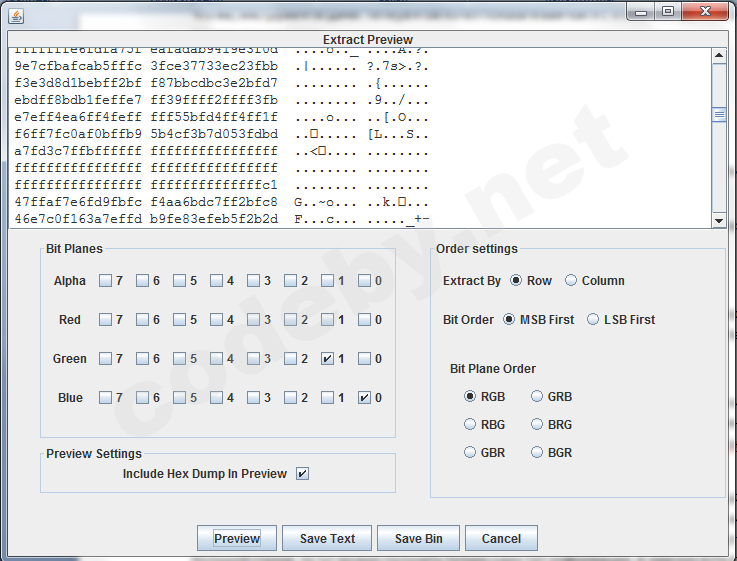Click hex row starting 9e7cfbafcab5fffc
This screenshot has height=561, width=737.
click(221, 66)
